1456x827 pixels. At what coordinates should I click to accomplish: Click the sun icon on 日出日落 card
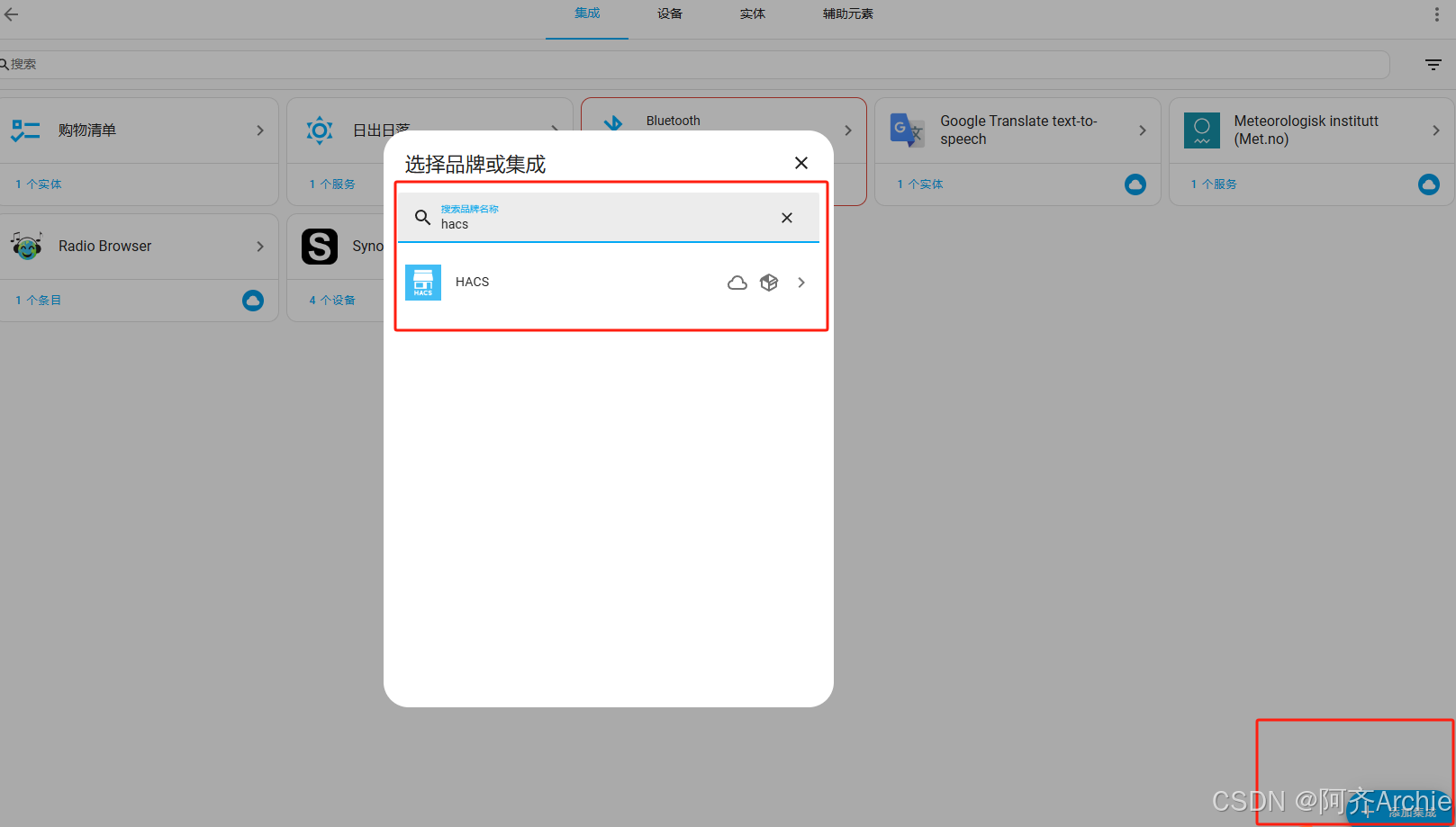(x=320, y=130)
